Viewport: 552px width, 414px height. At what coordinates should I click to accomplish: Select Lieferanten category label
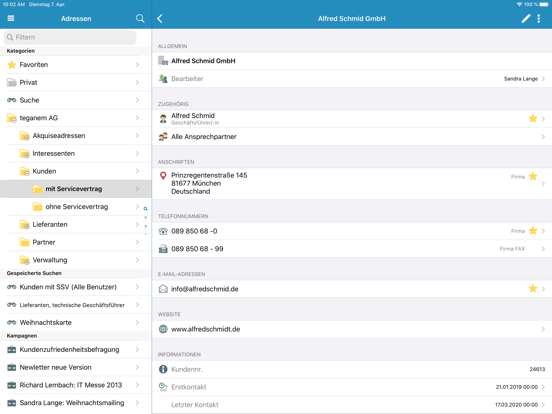50,224
